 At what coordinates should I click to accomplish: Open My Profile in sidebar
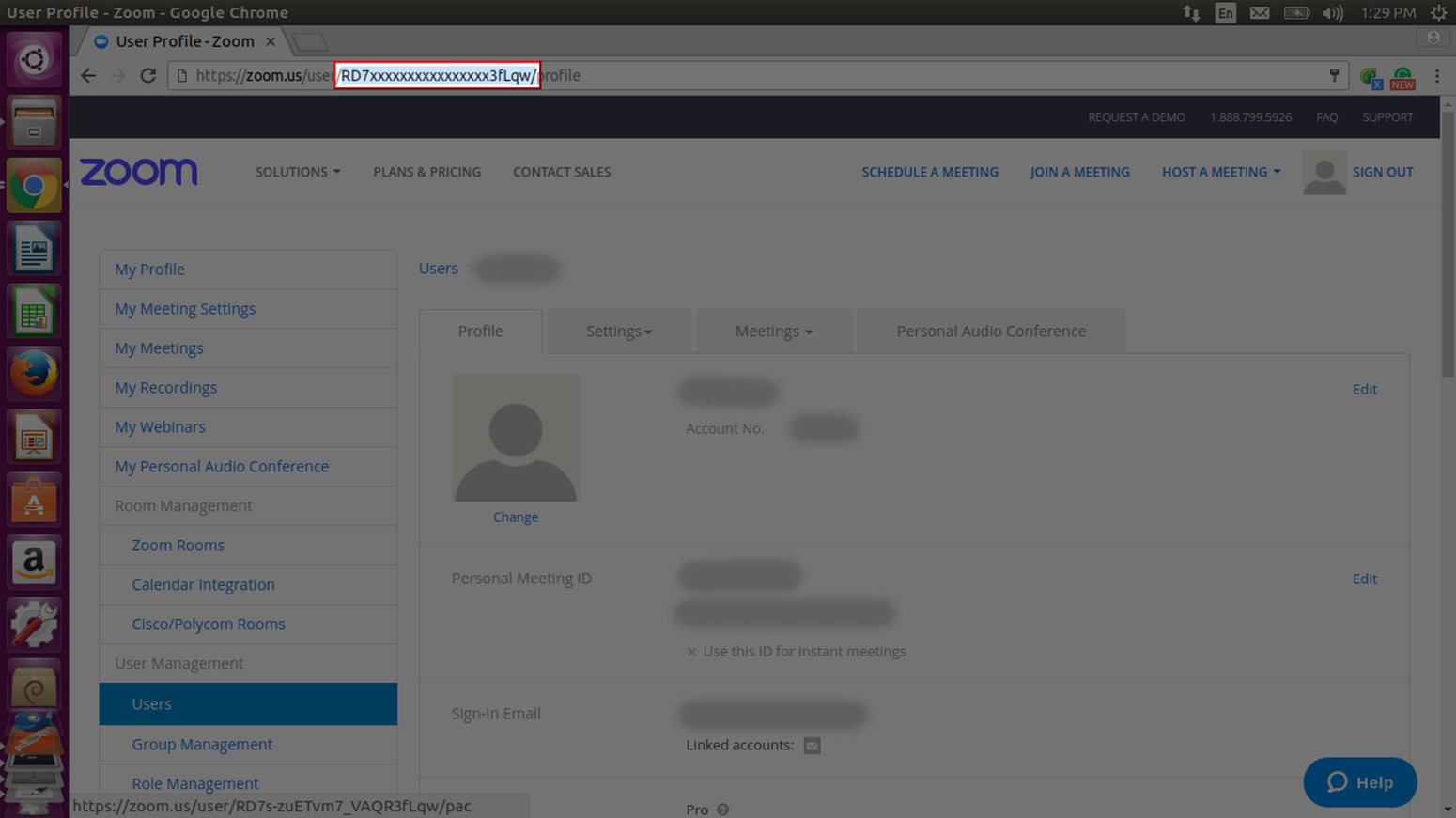(248, 270)
